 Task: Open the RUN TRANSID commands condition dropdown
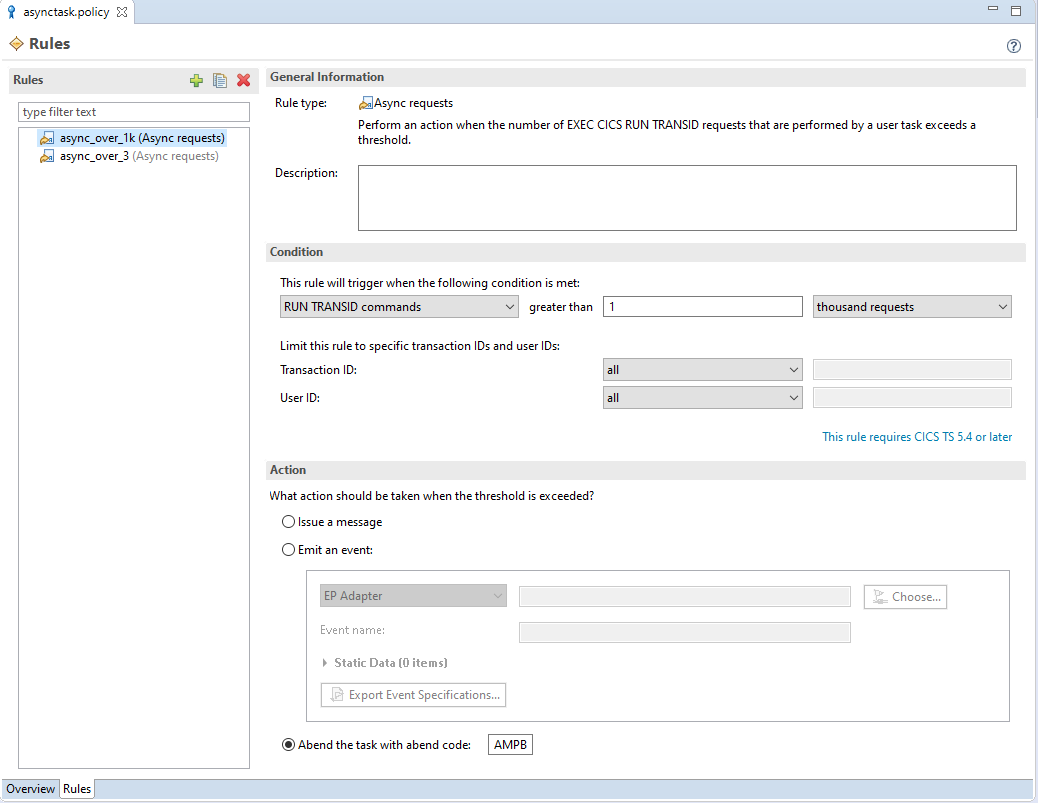pos(398,306)
